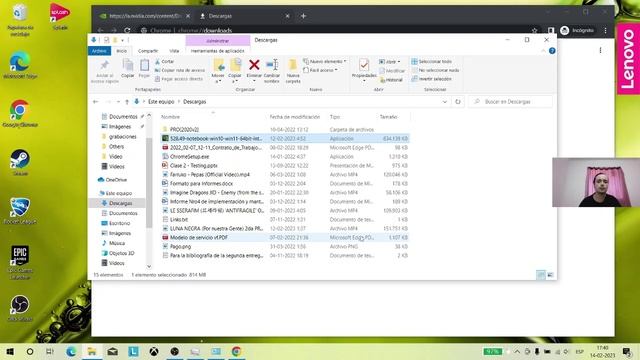Select Formato para informes.docx
Viewport: 640px width, 360px height.
(x=285, y=183)
